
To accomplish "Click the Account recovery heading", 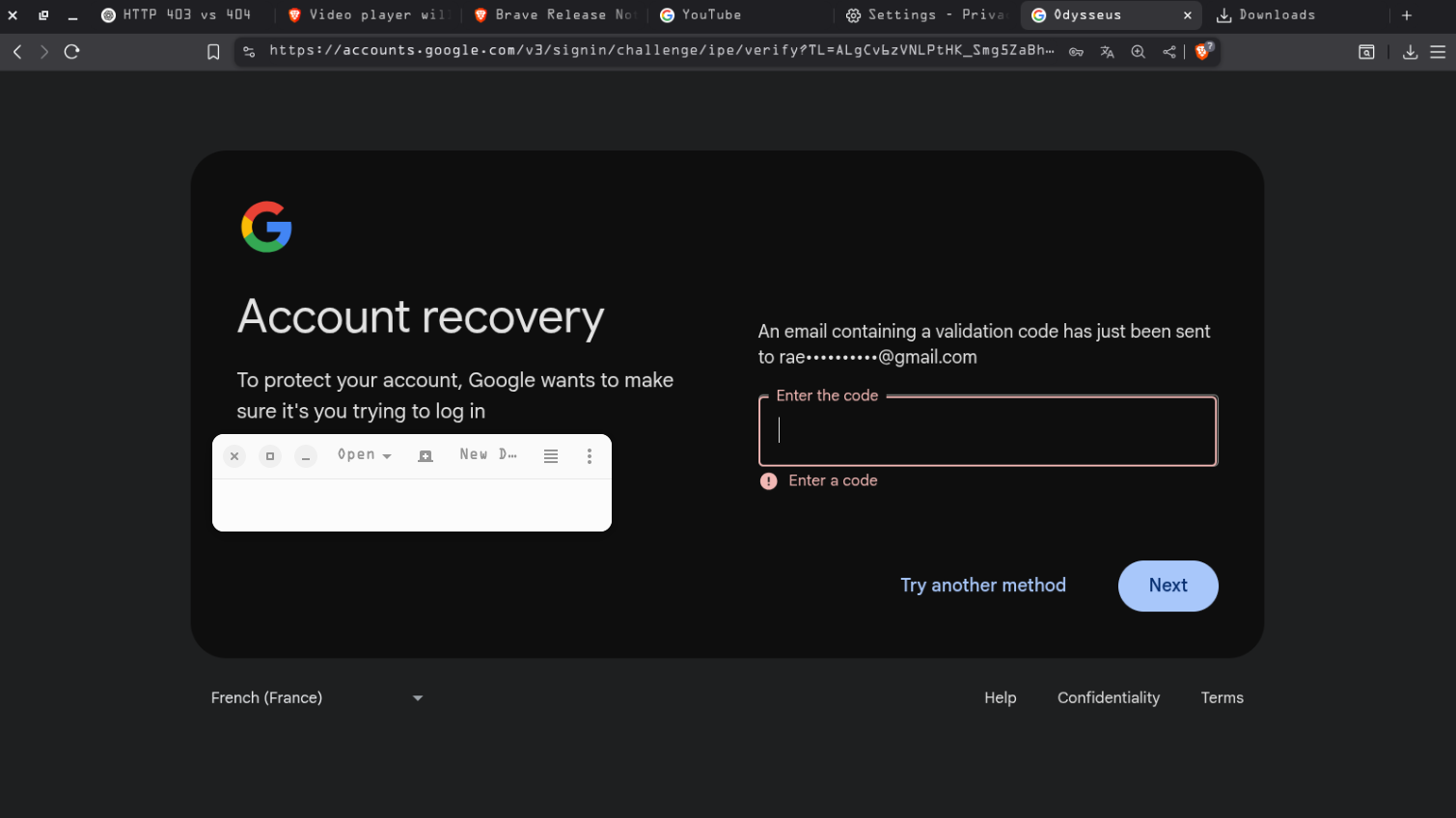I will 421,317.
